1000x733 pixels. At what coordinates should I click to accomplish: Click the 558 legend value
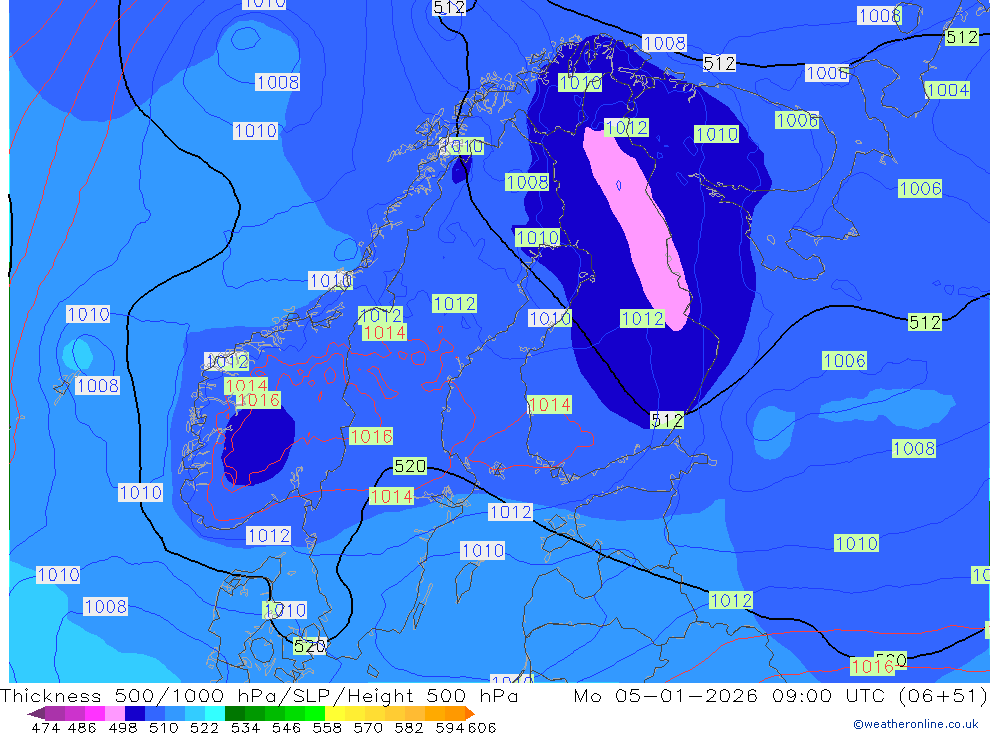coord(327,727)
